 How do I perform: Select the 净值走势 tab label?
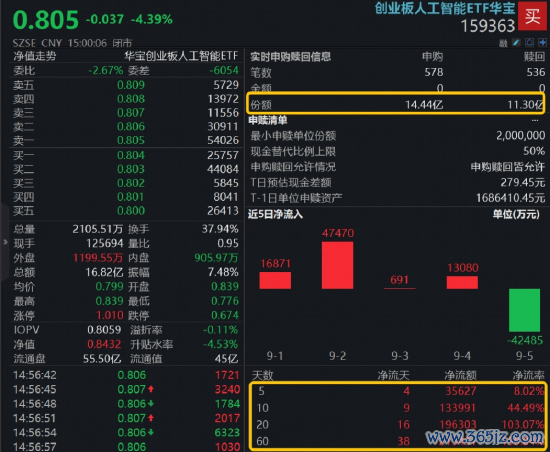click(x=35, y=56)
